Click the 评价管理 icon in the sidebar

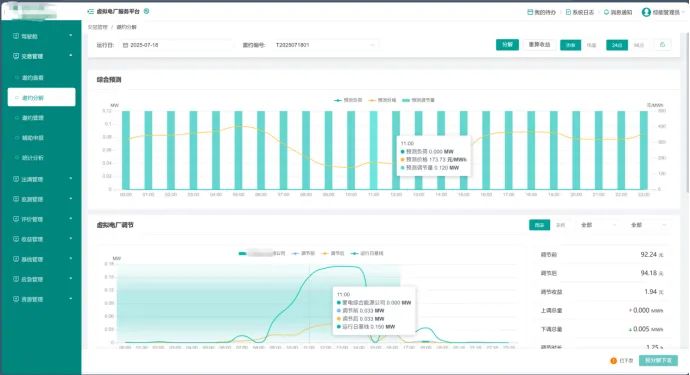(x=16, y=219)
